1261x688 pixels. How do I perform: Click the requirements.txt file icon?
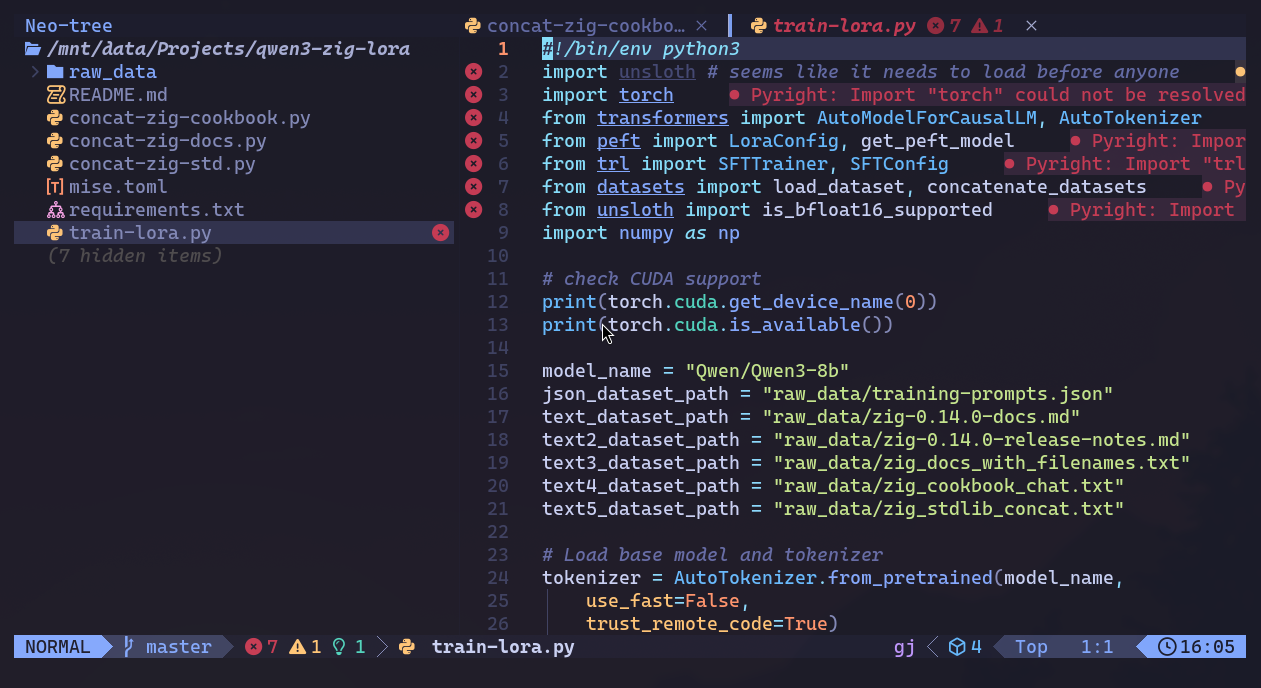[55, 210]
